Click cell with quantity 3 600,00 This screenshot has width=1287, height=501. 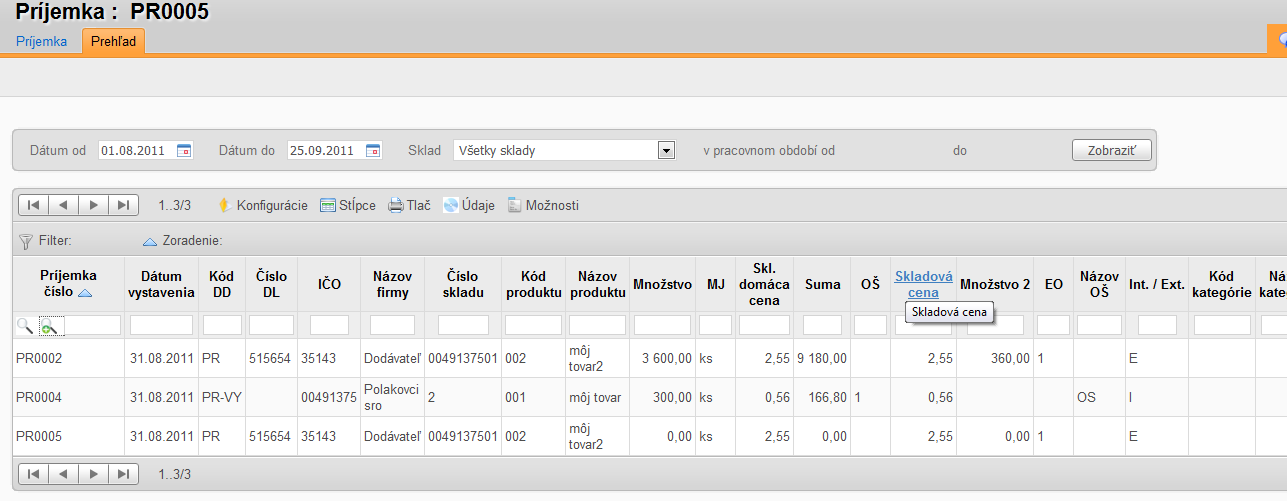click(662, 358)
